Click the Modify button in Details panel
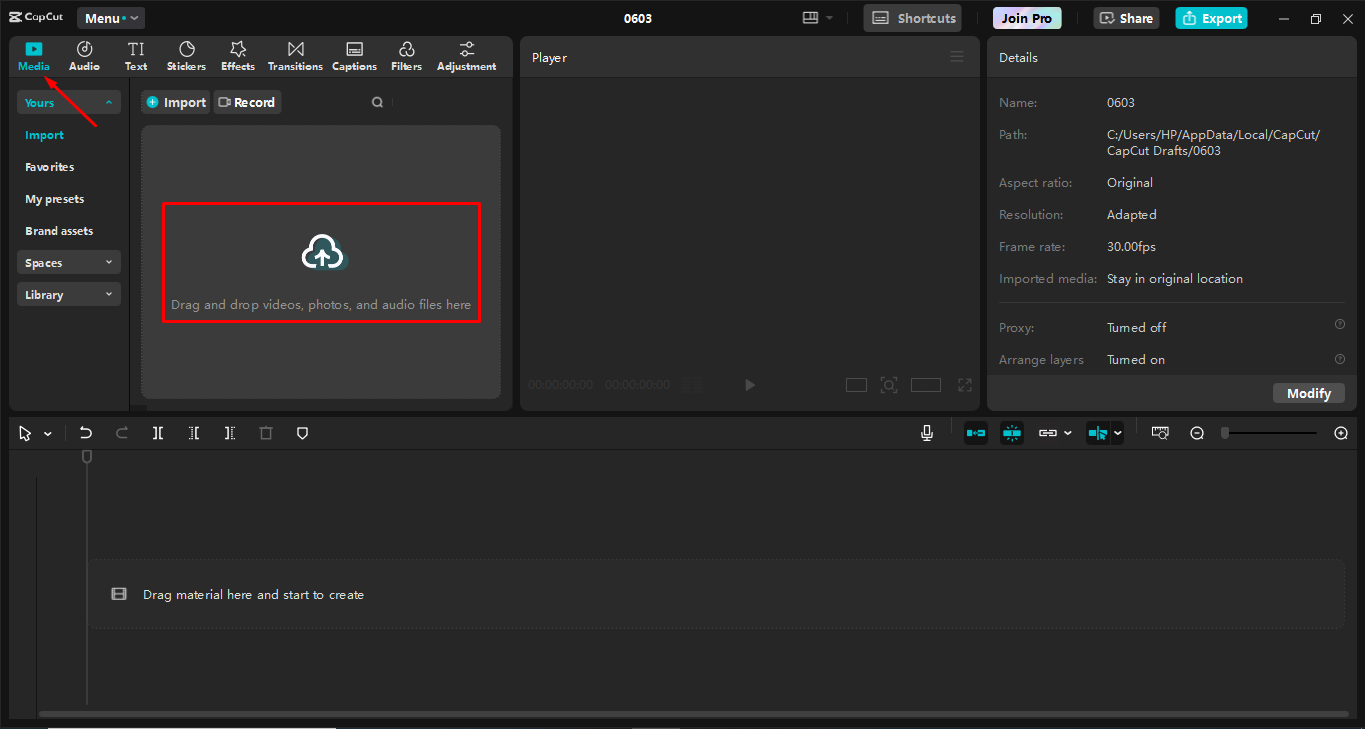Image resolution: width=1365 pixels, height=729 pixels. coord(1309,393)
